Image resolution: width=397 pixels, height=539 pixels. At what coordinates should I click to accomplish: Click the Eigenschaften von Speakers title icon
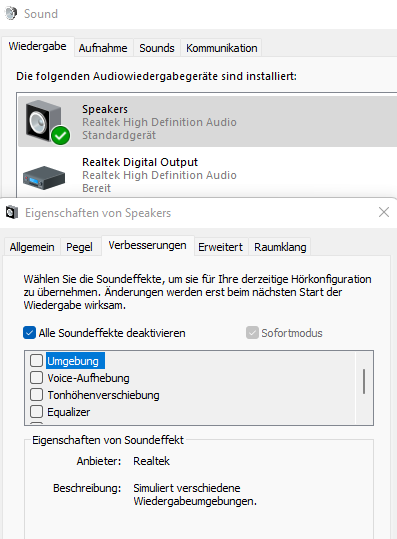(x=12, y=212)
